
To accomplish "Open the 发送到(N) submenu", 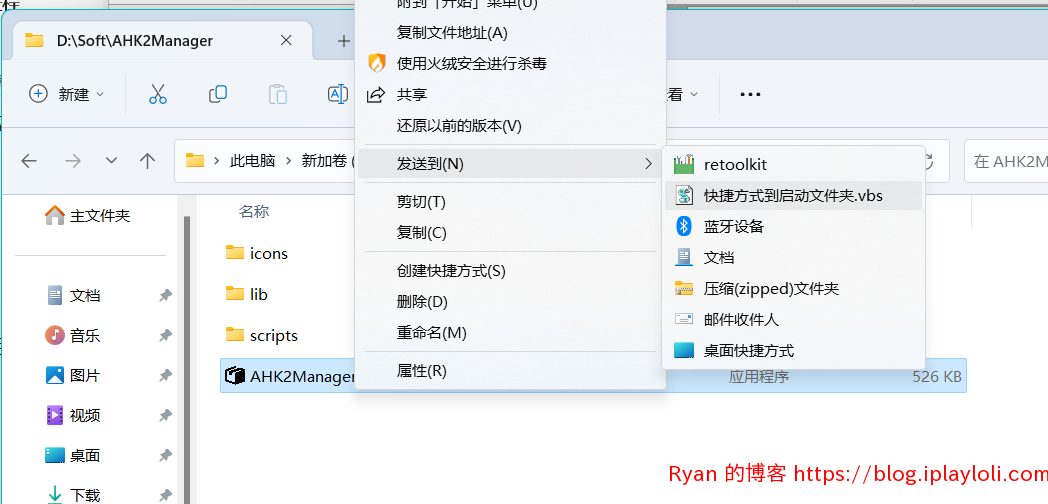I will (x=510, y=164).
